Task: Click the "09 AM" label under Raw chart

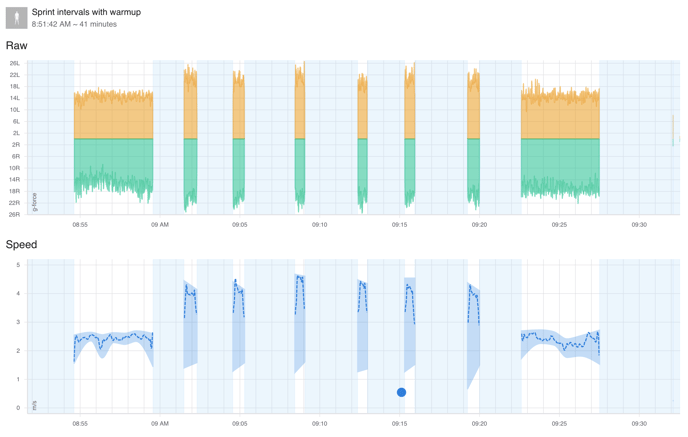Action: pyautogui.click(x=160, y=225)
